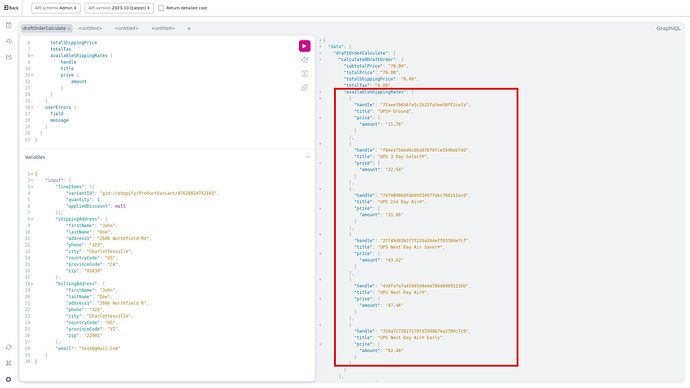Switch to the first untitled tab

tap(90, 28)
